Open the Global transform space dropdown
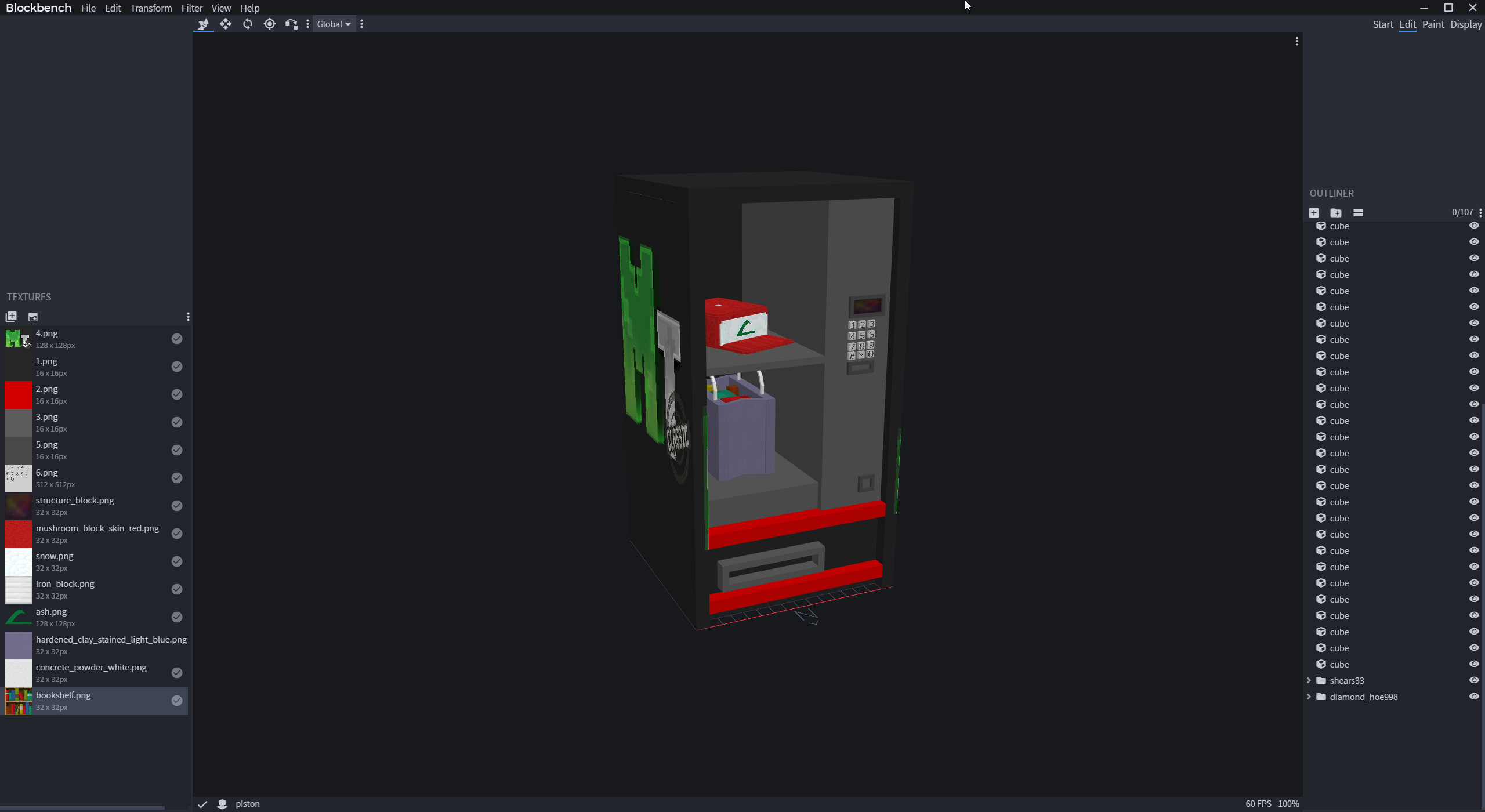 tap(334, 24)
